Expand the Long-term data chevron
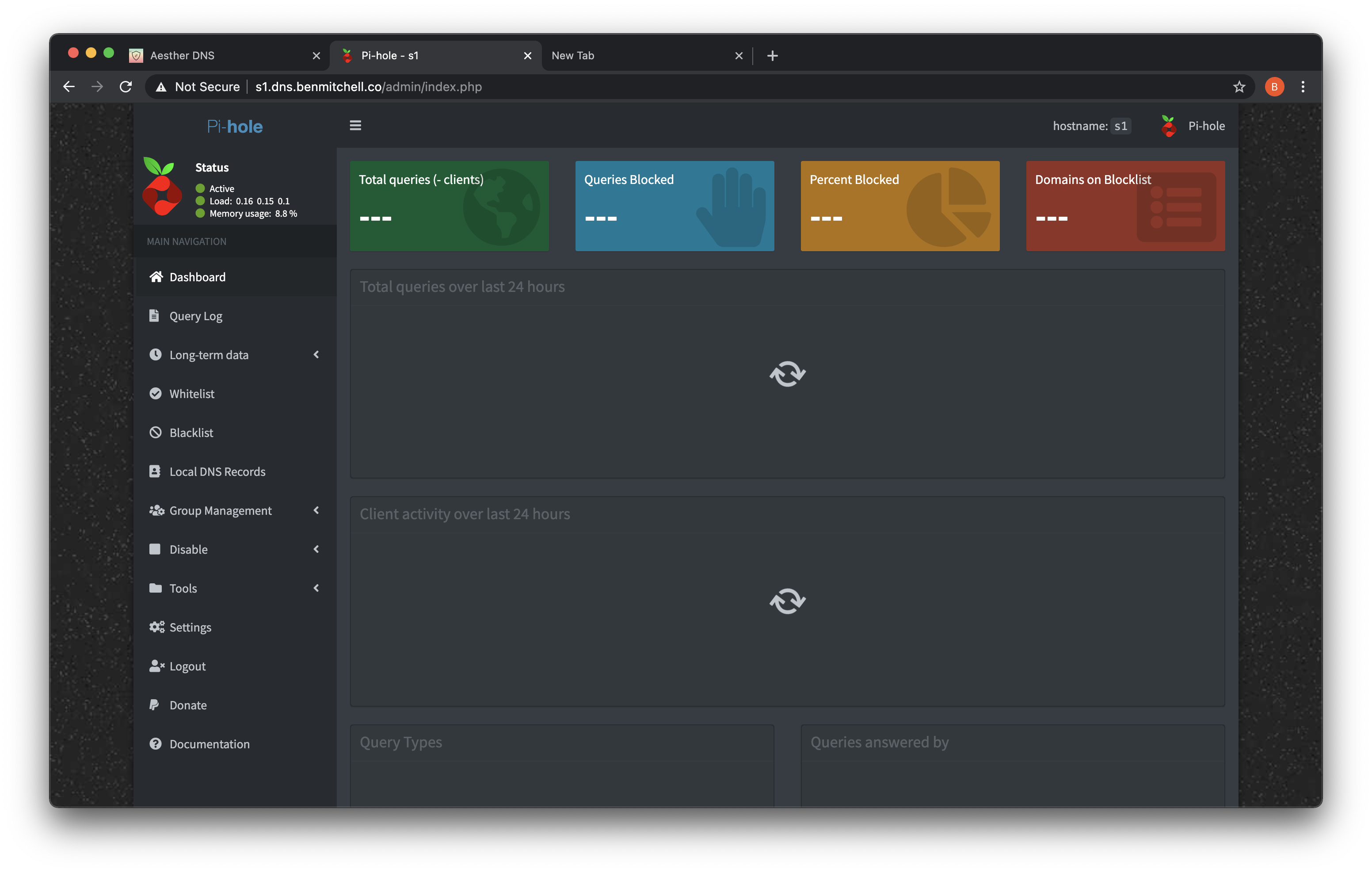Image resolution: width=1372 pixels, height=873 pixels. (316, 354)
